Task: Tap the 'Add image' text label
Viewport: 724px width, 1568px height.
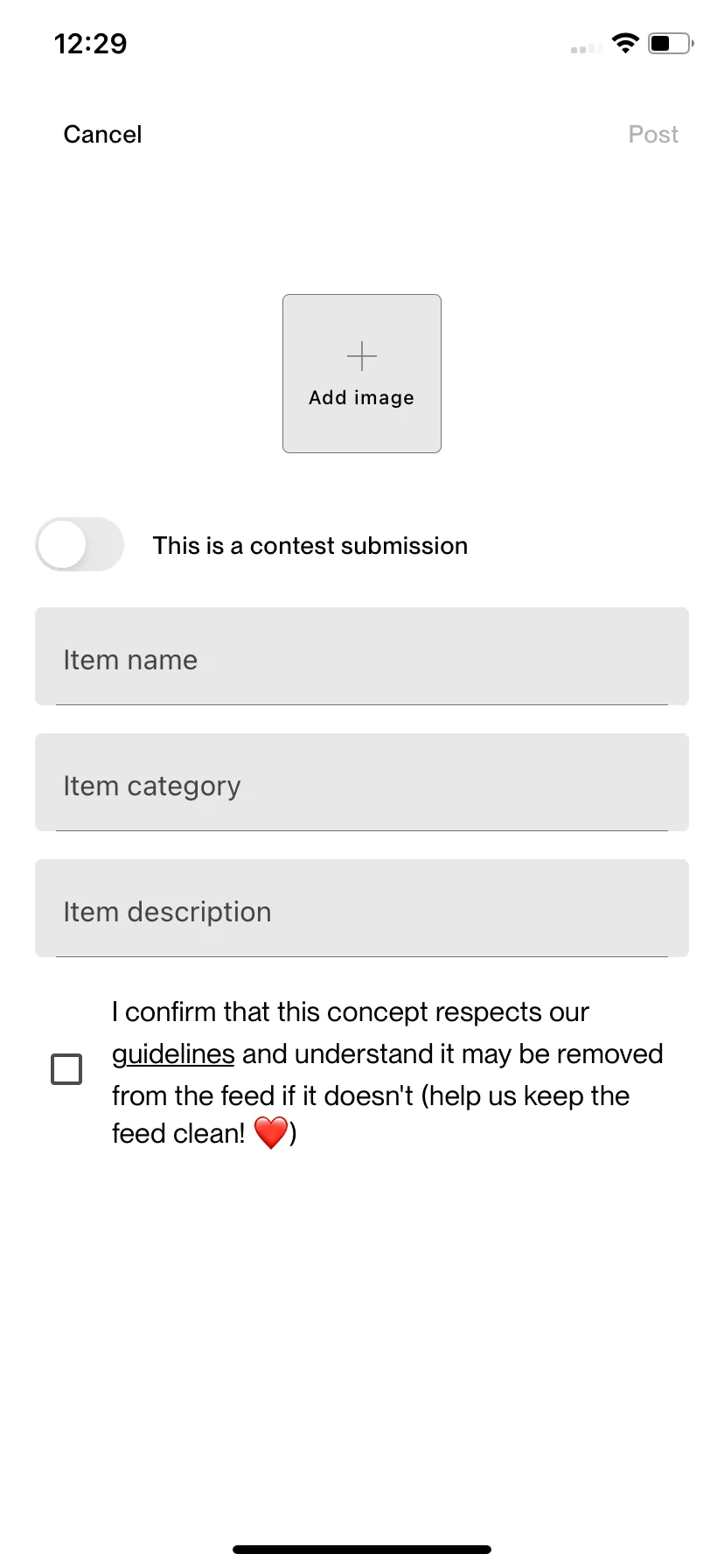Action: point(361,398)
